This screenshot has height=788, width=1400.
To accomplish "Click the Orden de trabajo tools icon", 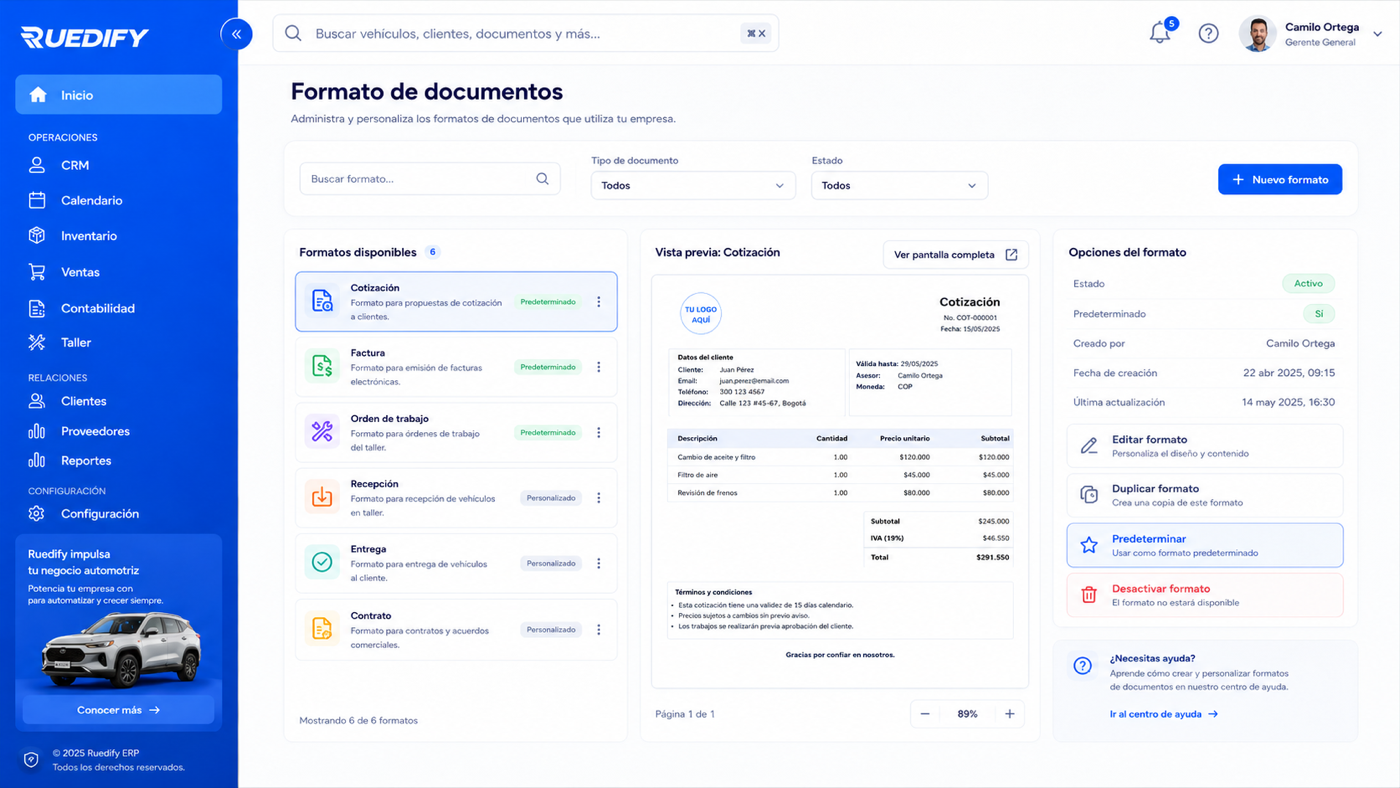I will pyautogui.click(x=322, y=432).
